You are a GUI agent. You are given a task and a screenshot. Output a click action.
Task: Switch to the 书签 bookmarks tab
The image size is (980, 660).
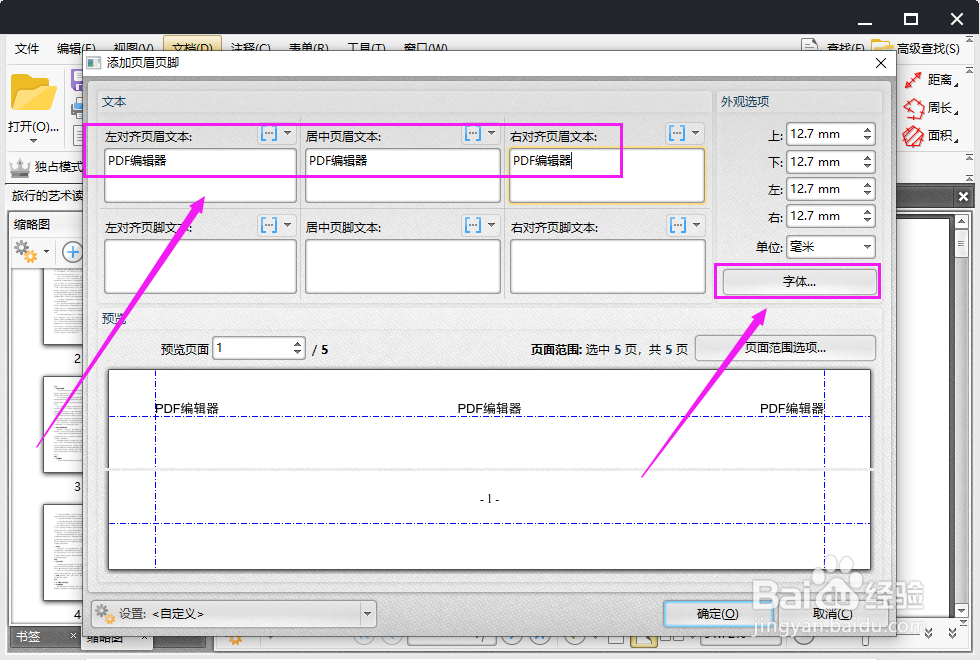[28, 637]
